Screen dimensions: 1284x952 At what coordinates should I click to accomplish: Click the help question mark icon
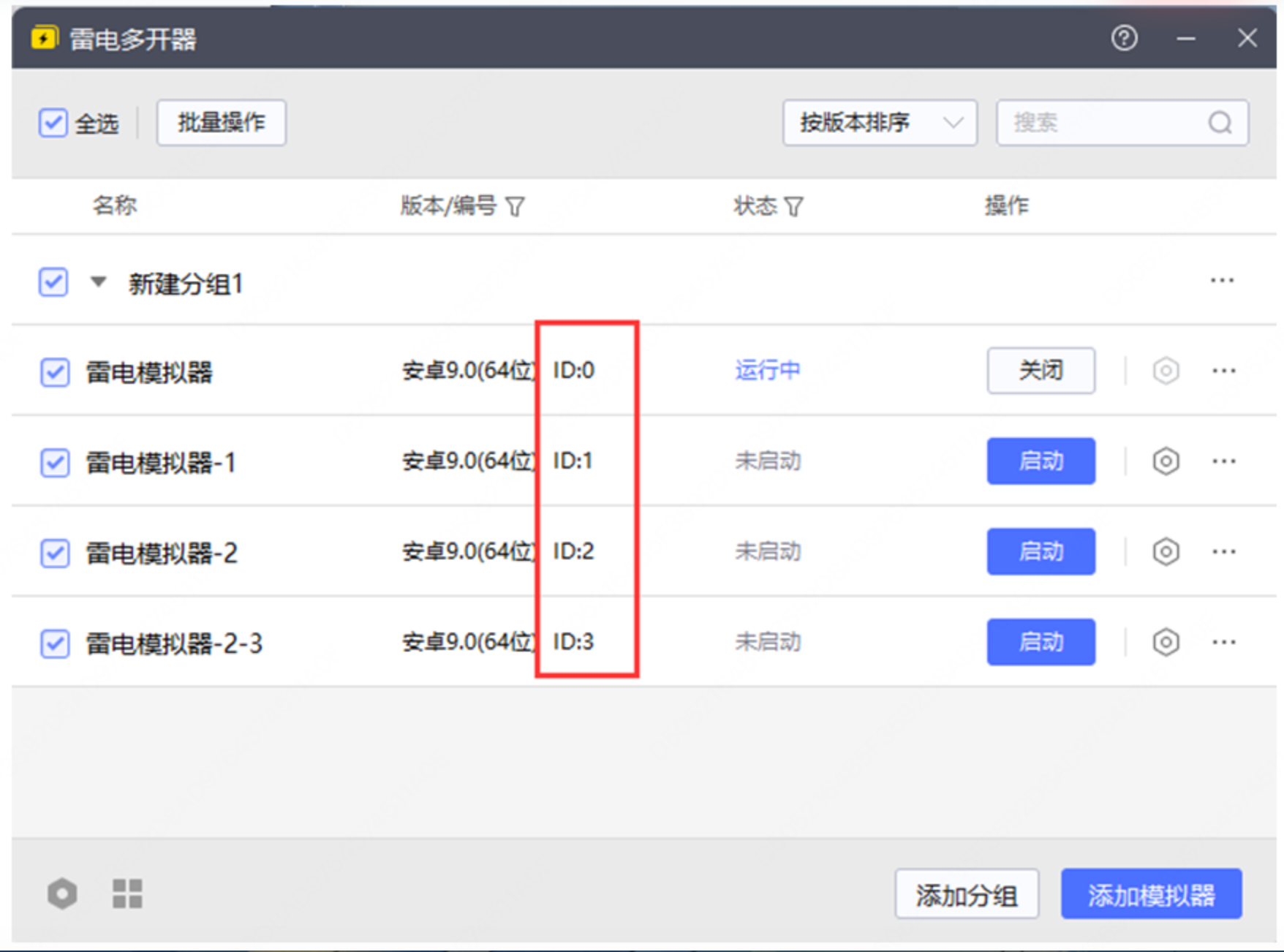1124,38
